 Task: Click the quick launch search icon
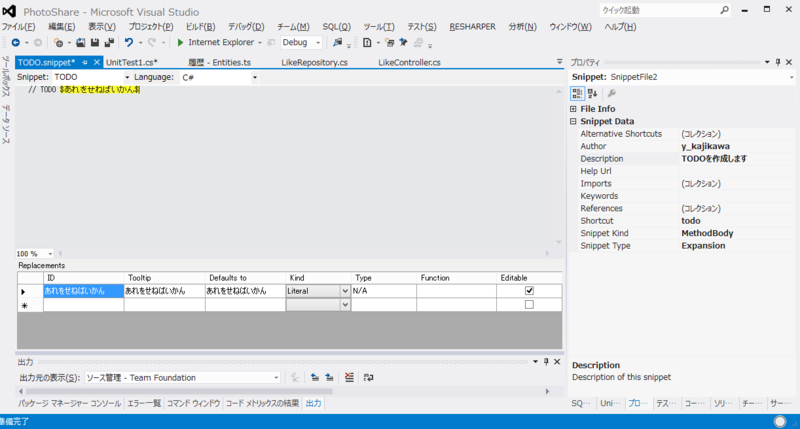724,10
